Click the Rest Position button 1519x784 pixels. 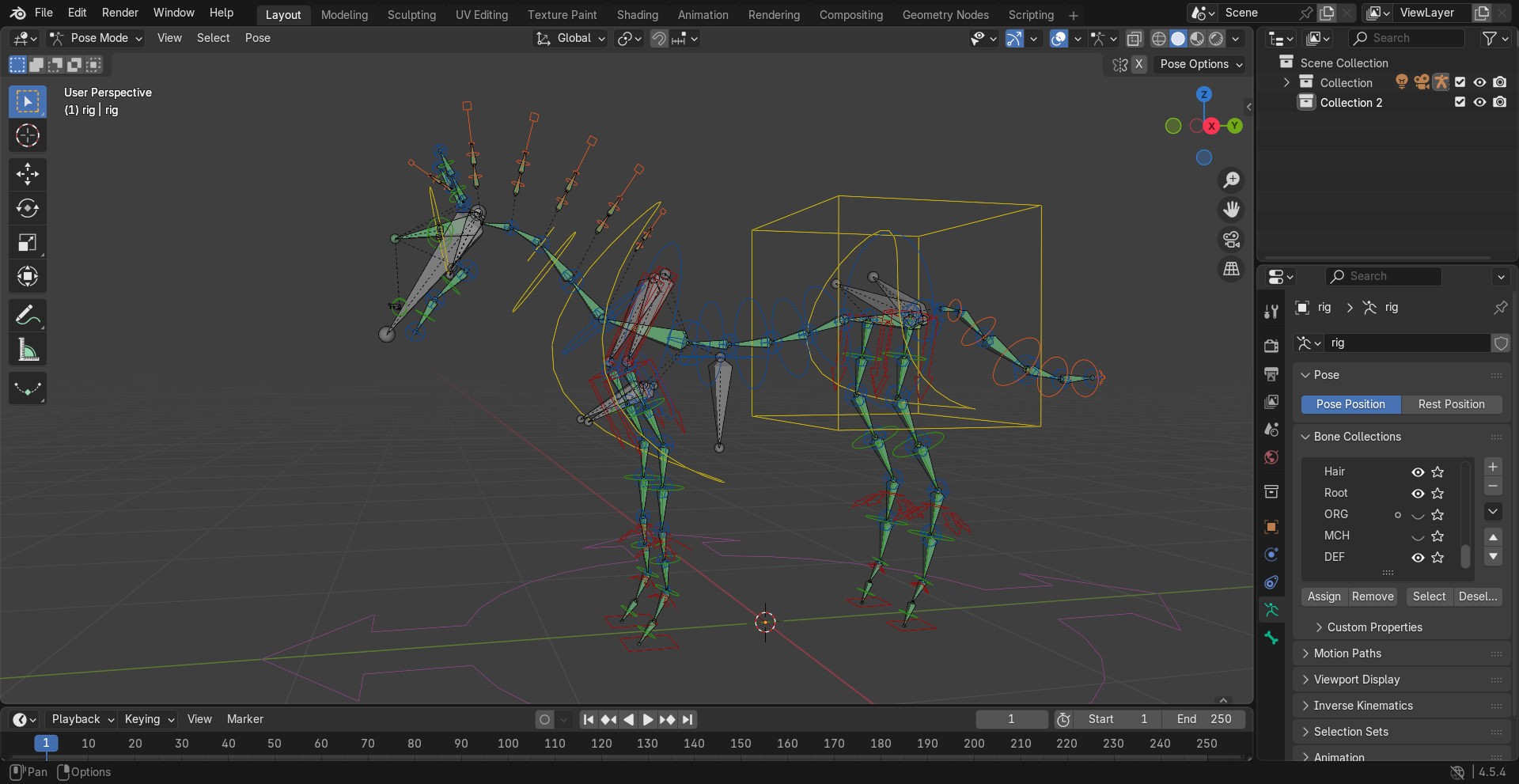tap(1451, 404)
